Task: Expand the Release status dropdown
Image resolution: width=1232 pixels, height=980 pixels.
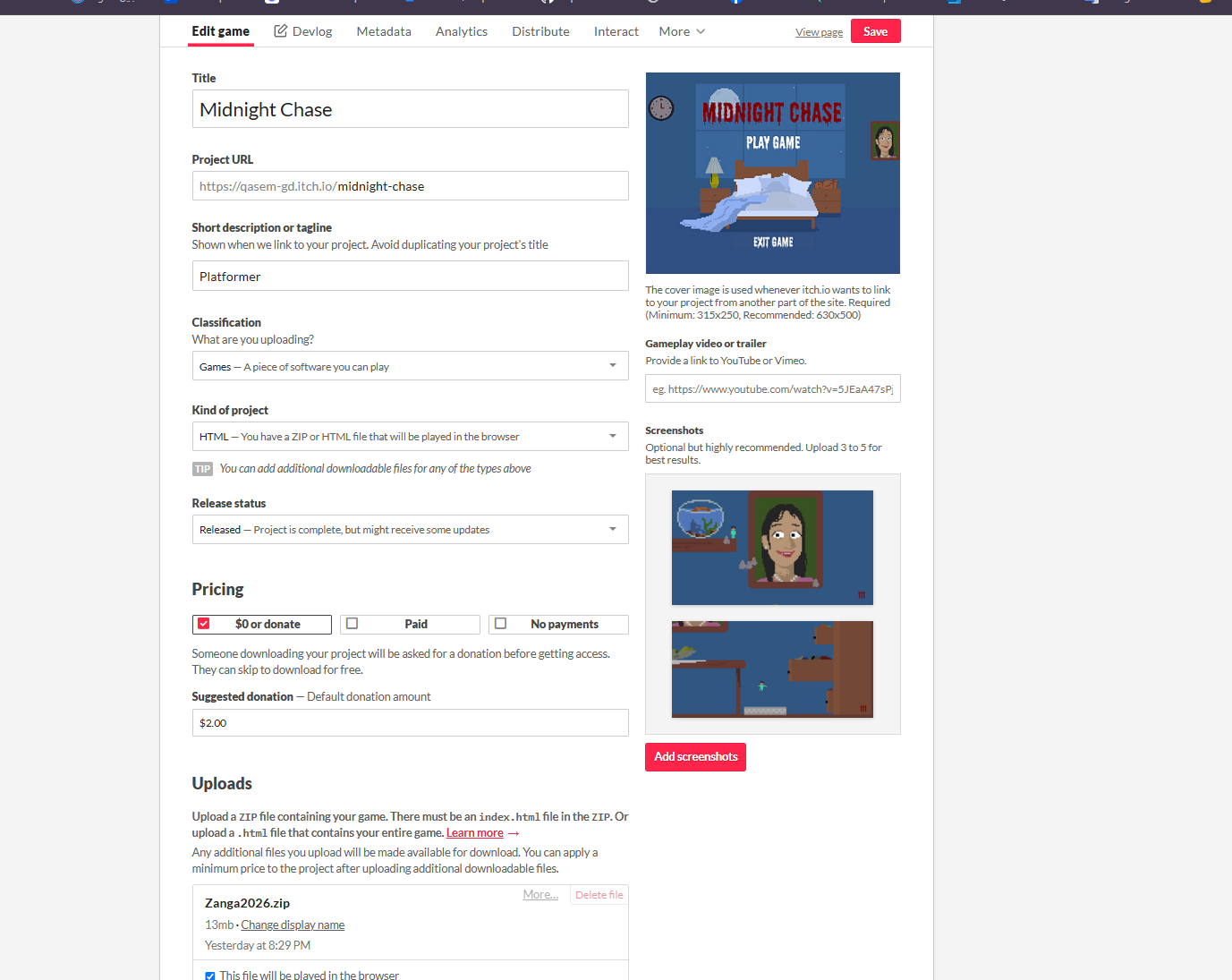Action: [410, 530]
